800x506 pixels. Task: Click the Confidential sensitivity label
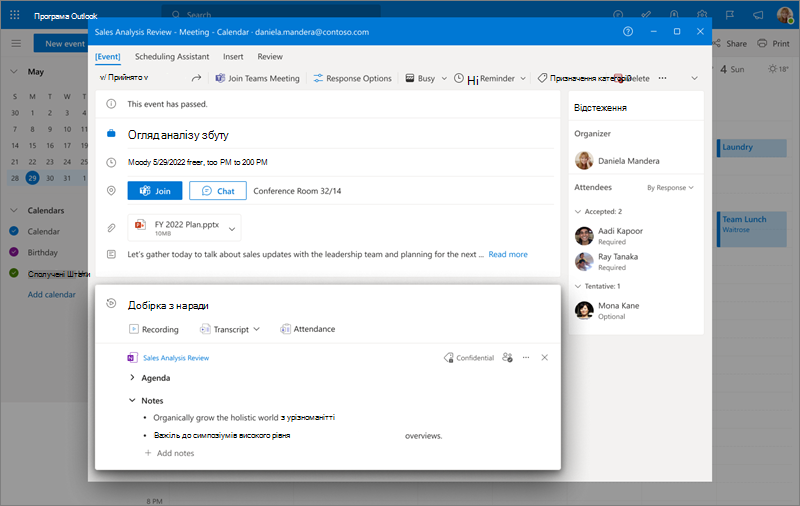[x=469, y=358]
